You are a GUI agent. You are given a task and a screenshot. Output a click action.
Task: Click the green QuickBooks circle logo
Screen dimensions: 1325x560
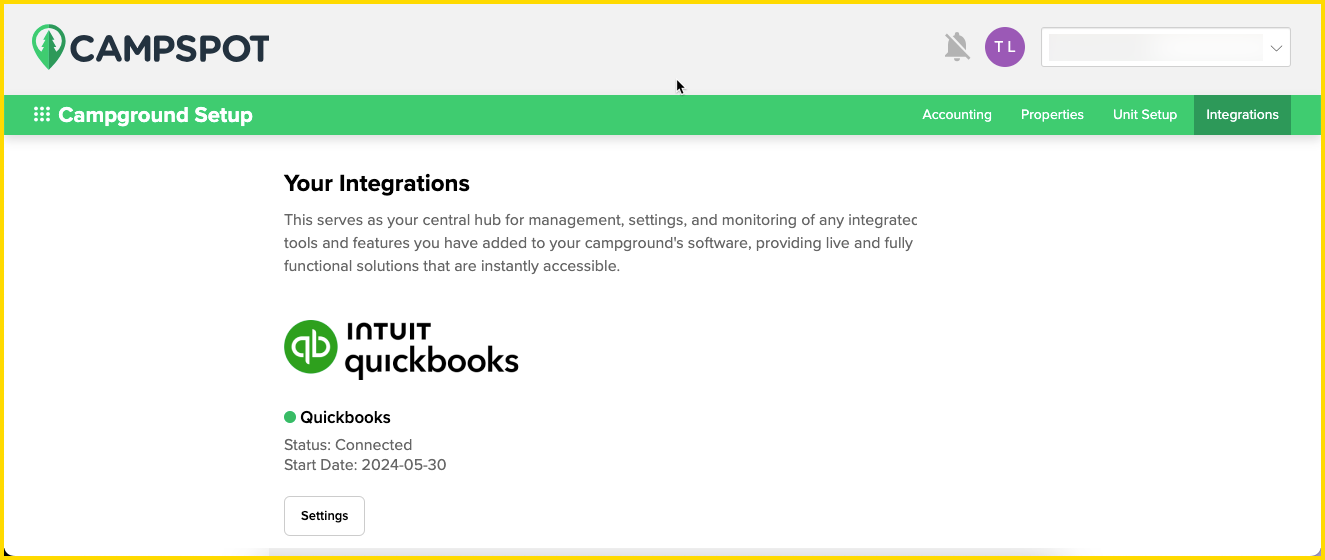(310, 347)
